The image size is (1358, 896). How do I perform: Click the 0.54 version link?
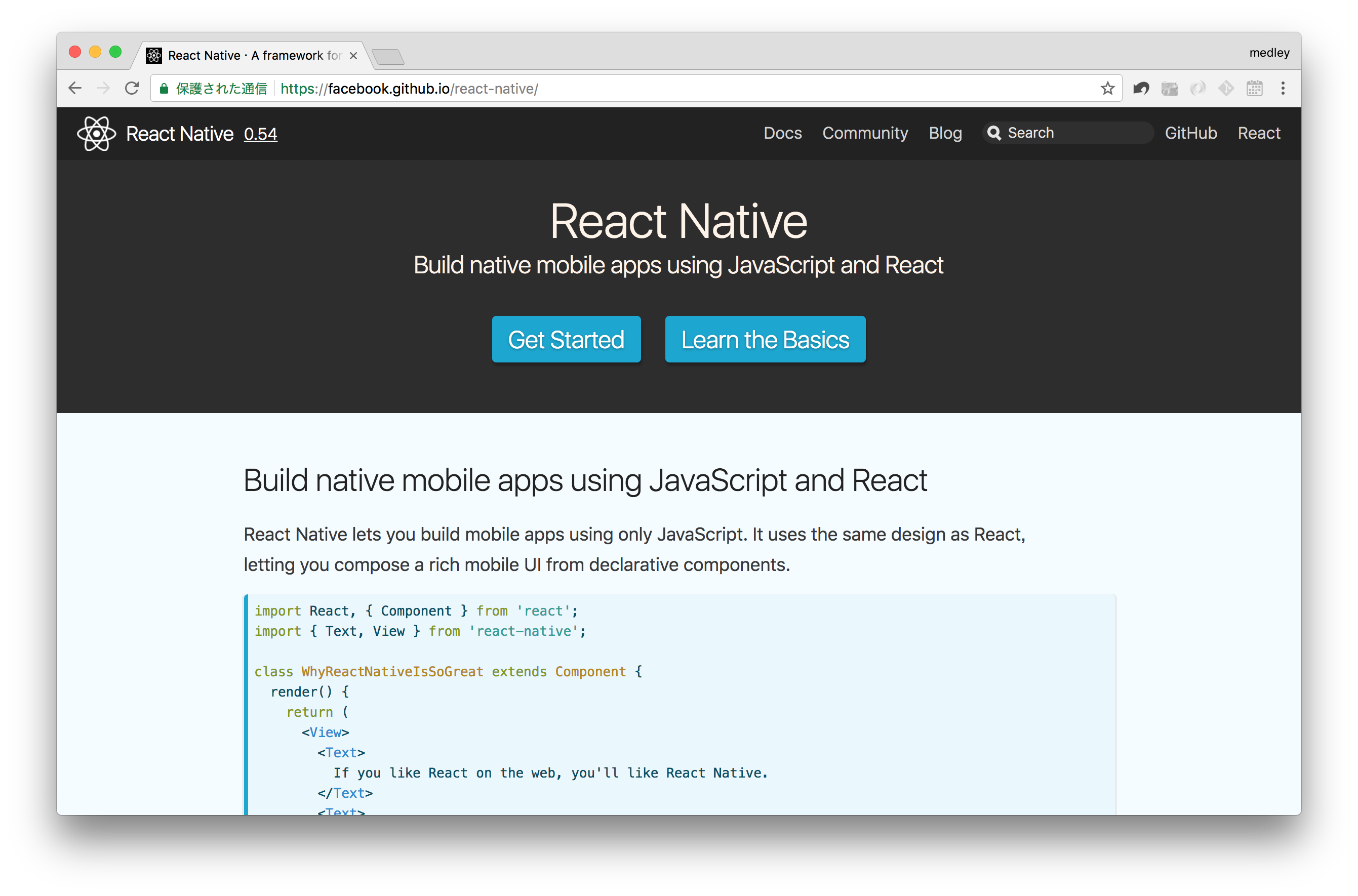point(261,134)
